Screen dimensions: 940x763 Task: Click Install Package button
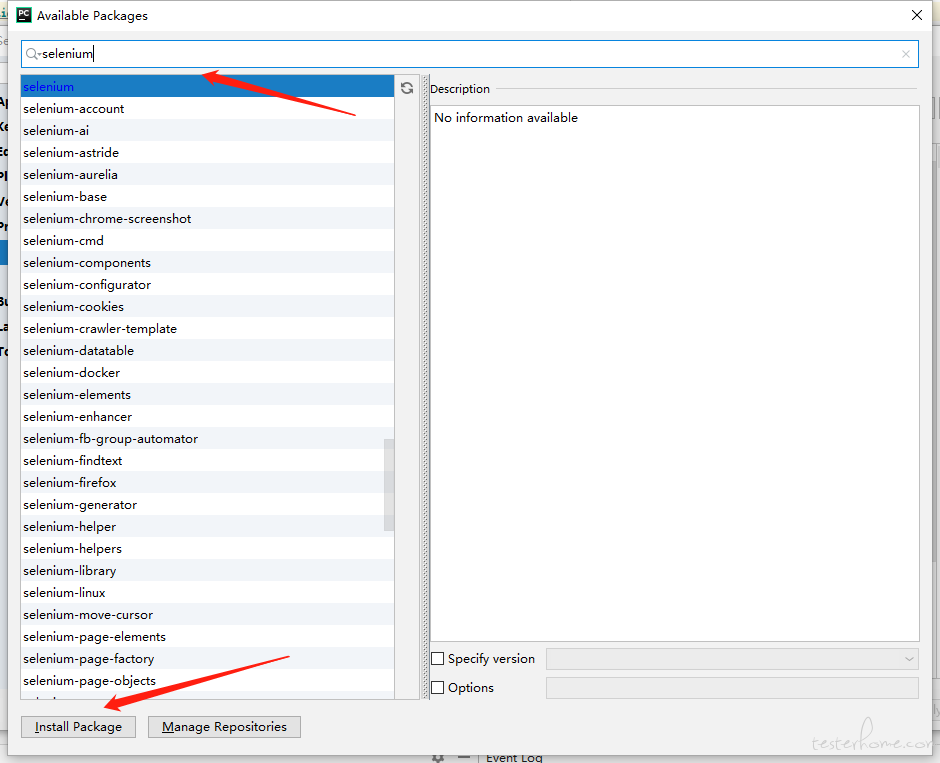(x=78, y=726)
